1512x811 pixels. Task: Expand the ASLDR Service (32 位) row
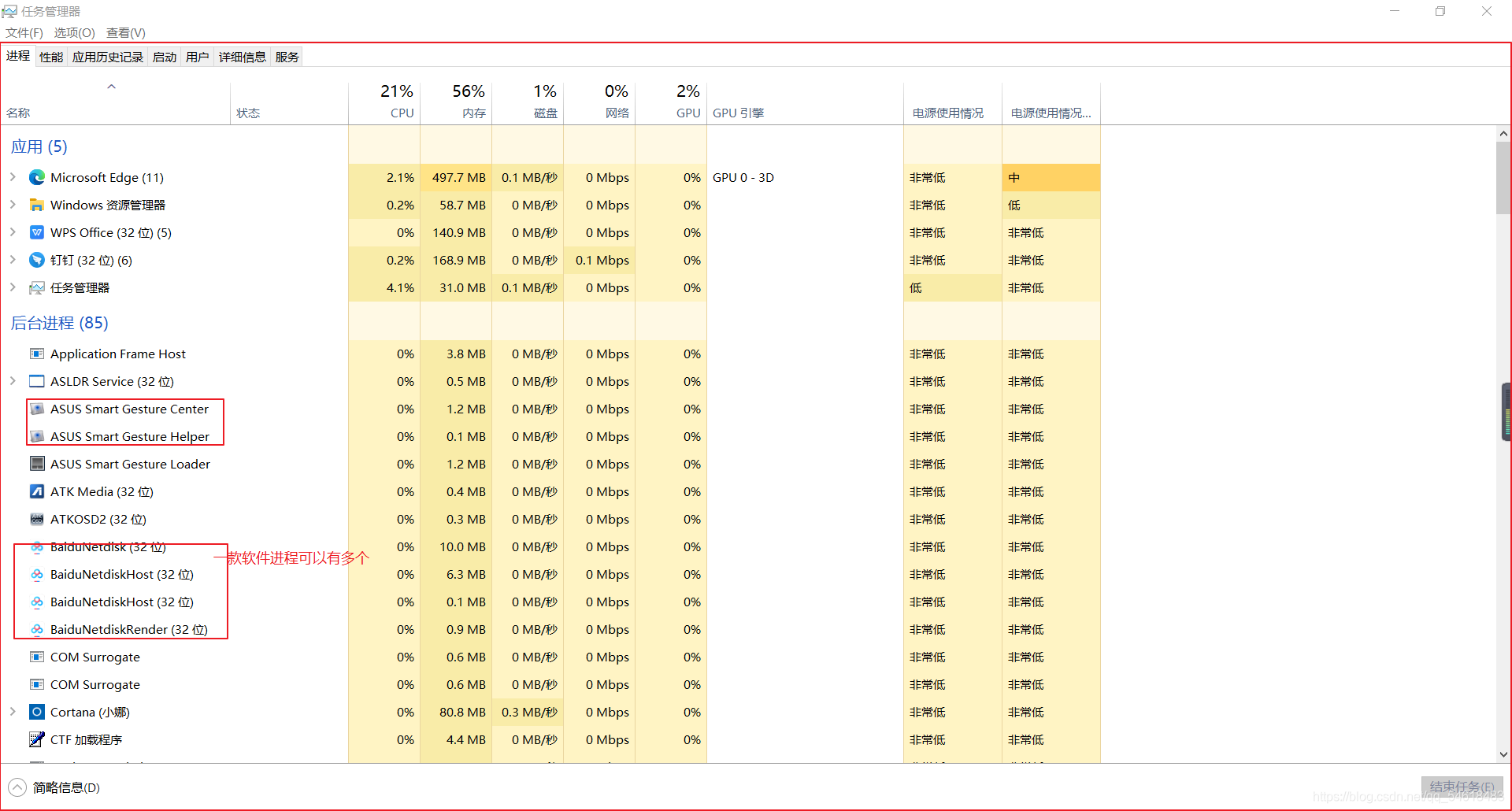(13, 381)
